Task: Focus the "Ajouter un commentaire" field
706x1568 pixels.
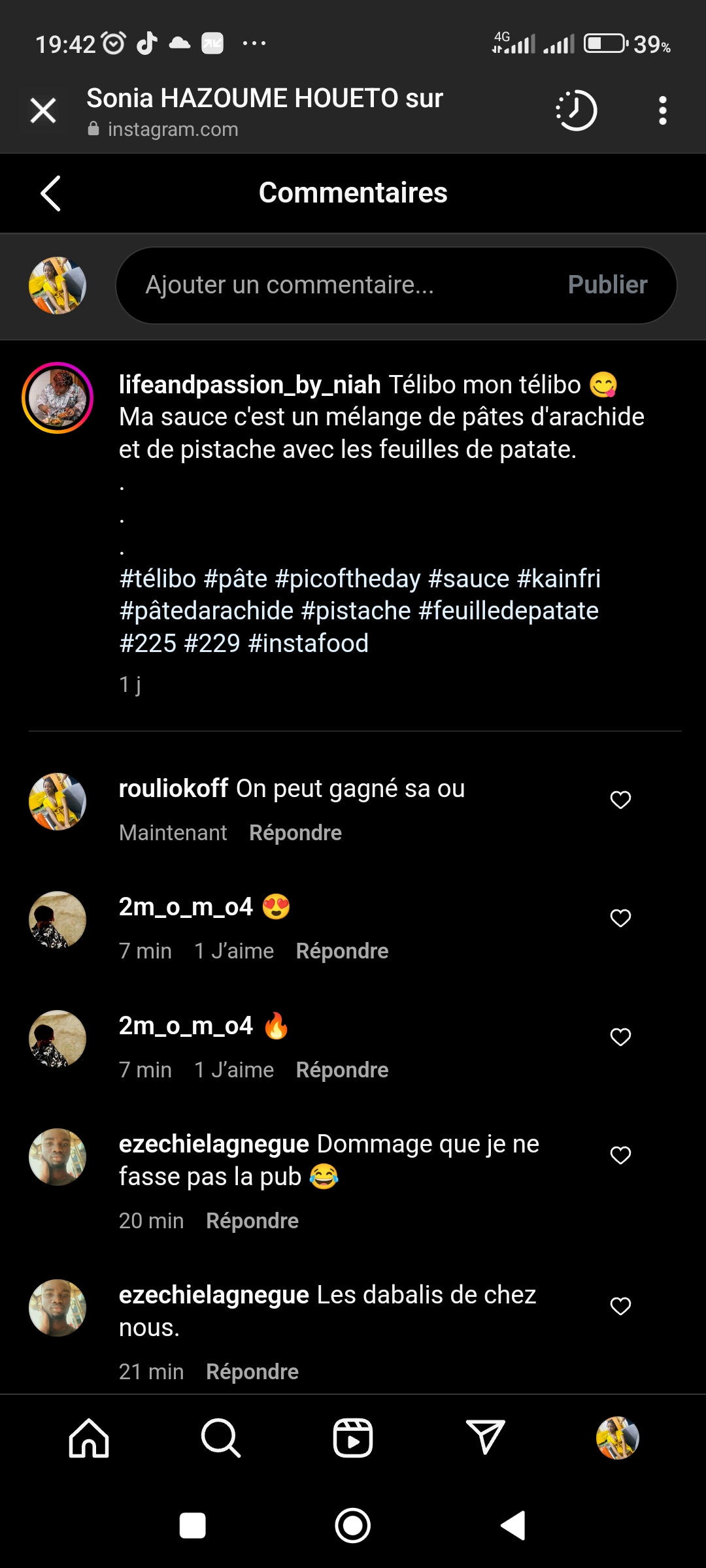Action: (340, 286)
